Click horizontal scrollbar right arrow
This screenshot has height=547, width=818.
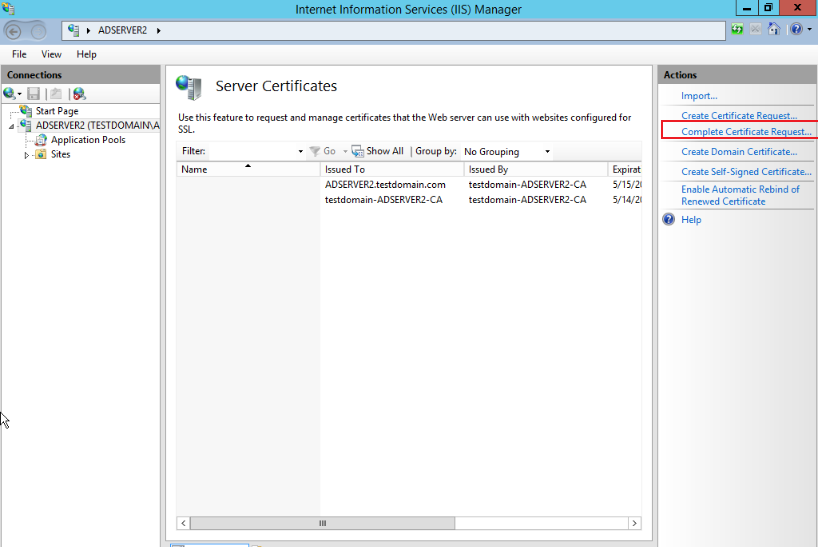pyautogui.click(x=634, y=523)
